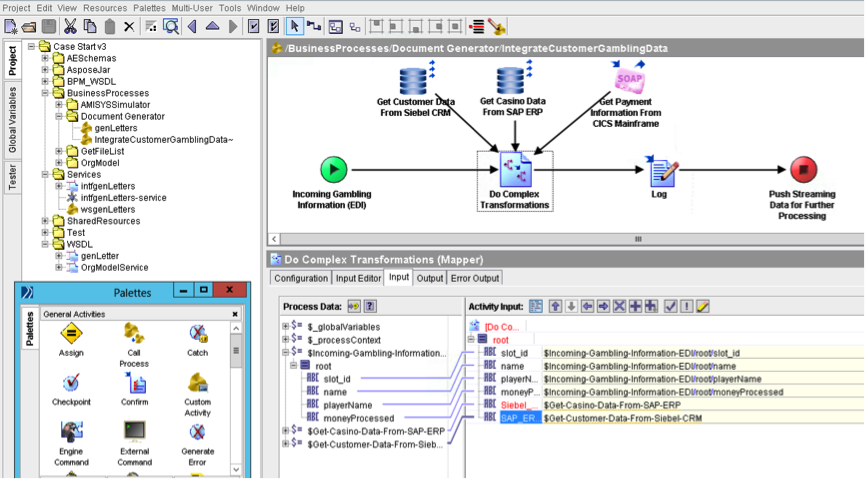The width and height of the screenshot is (865, 479).
Task: Expand the AMISYSSimulator folder
Action: (x=59, y=104)
